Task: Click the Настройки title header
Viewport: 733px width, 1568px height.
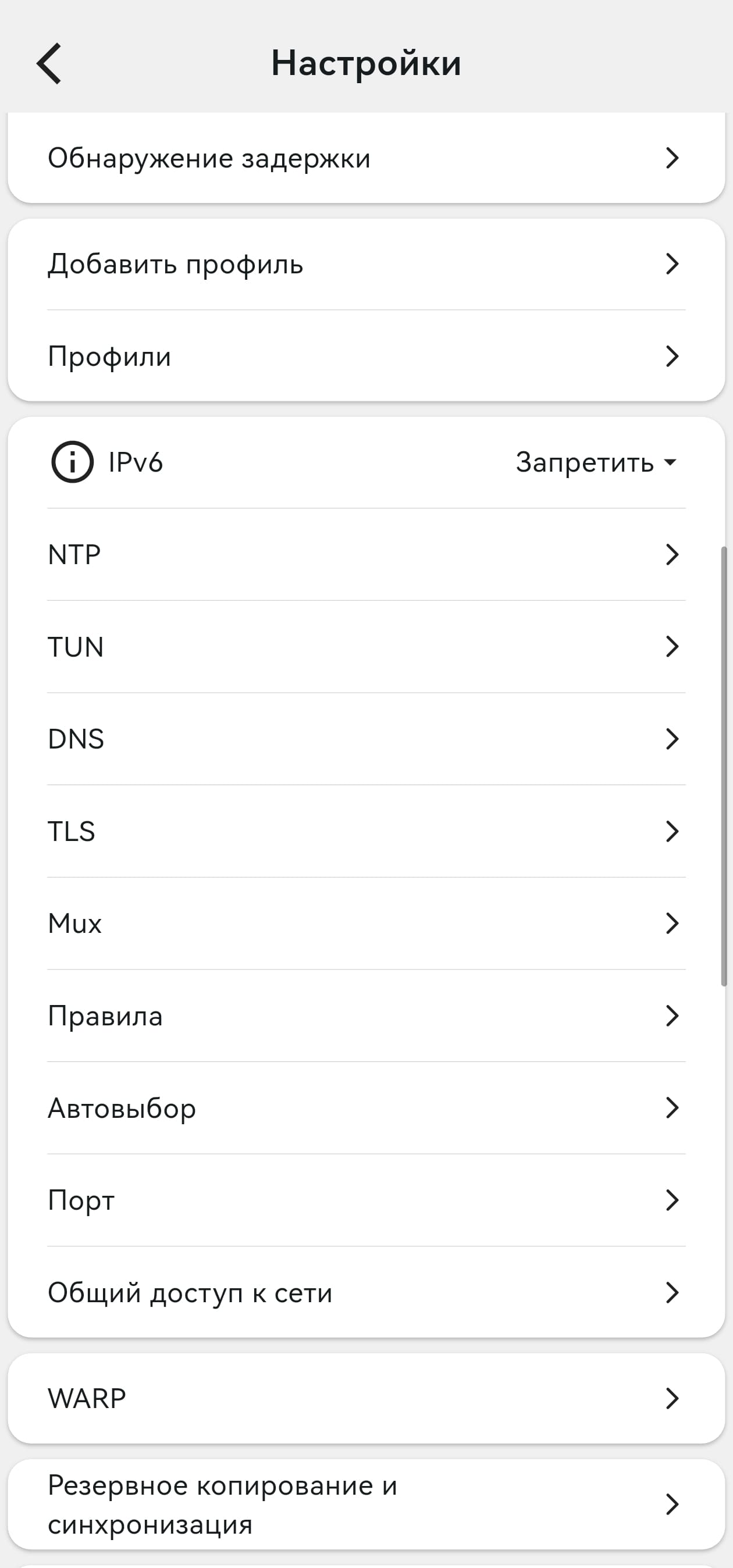Action: [366, 62]
